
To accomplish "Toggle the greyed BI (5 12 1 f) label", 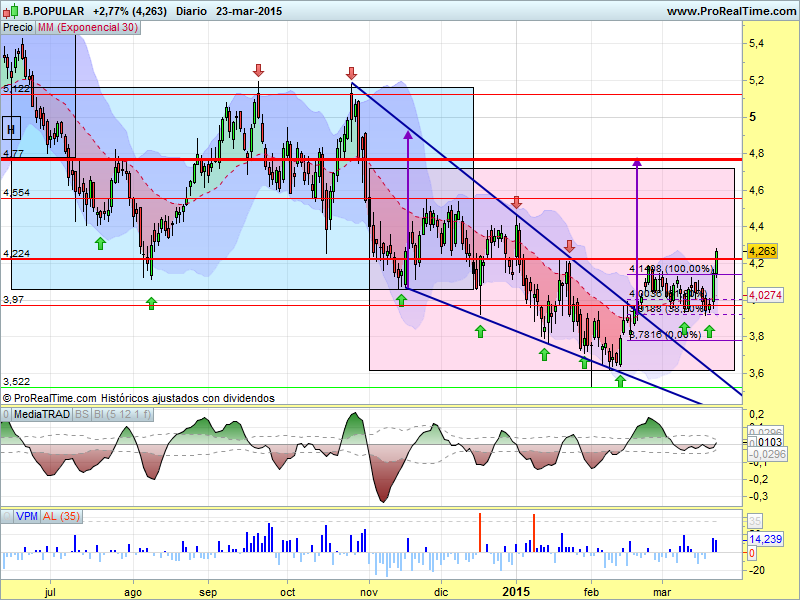I will [x=122, y=414].
